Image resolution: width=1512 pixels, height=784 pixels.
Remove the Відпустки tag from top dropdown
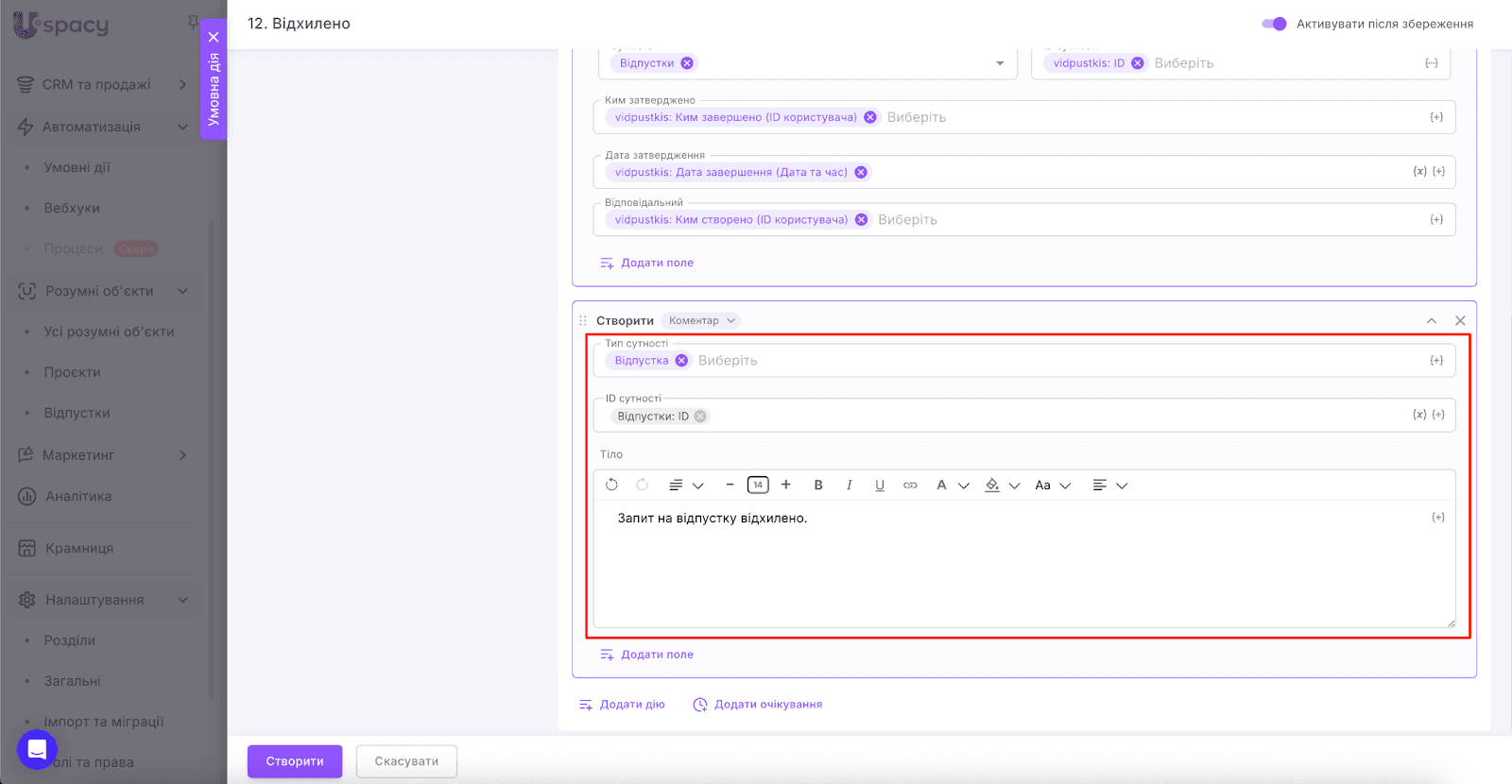tap(687, 63)
